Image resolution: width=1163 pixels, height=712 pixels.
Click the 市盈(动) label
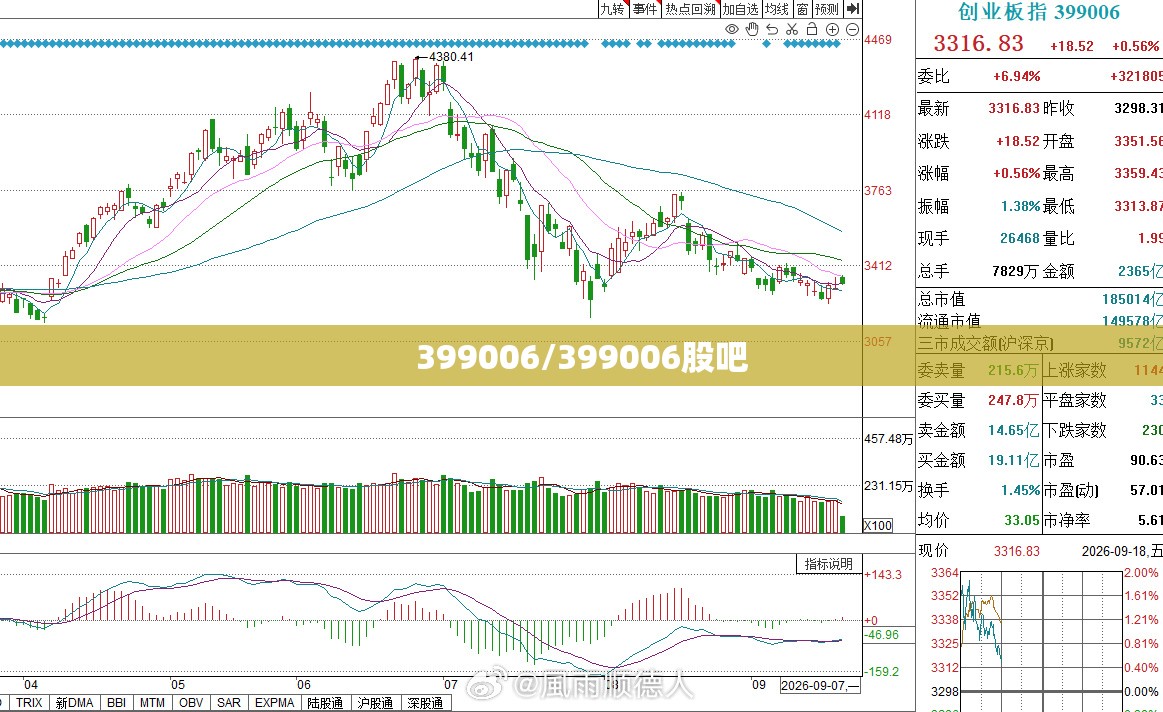pyautogui.click(x=1071, y=490)
